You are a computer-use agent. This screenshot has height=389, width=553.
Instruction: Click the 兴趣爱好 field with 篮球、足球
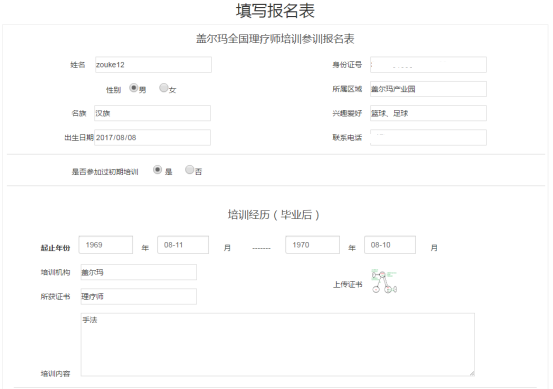point(428,113)
